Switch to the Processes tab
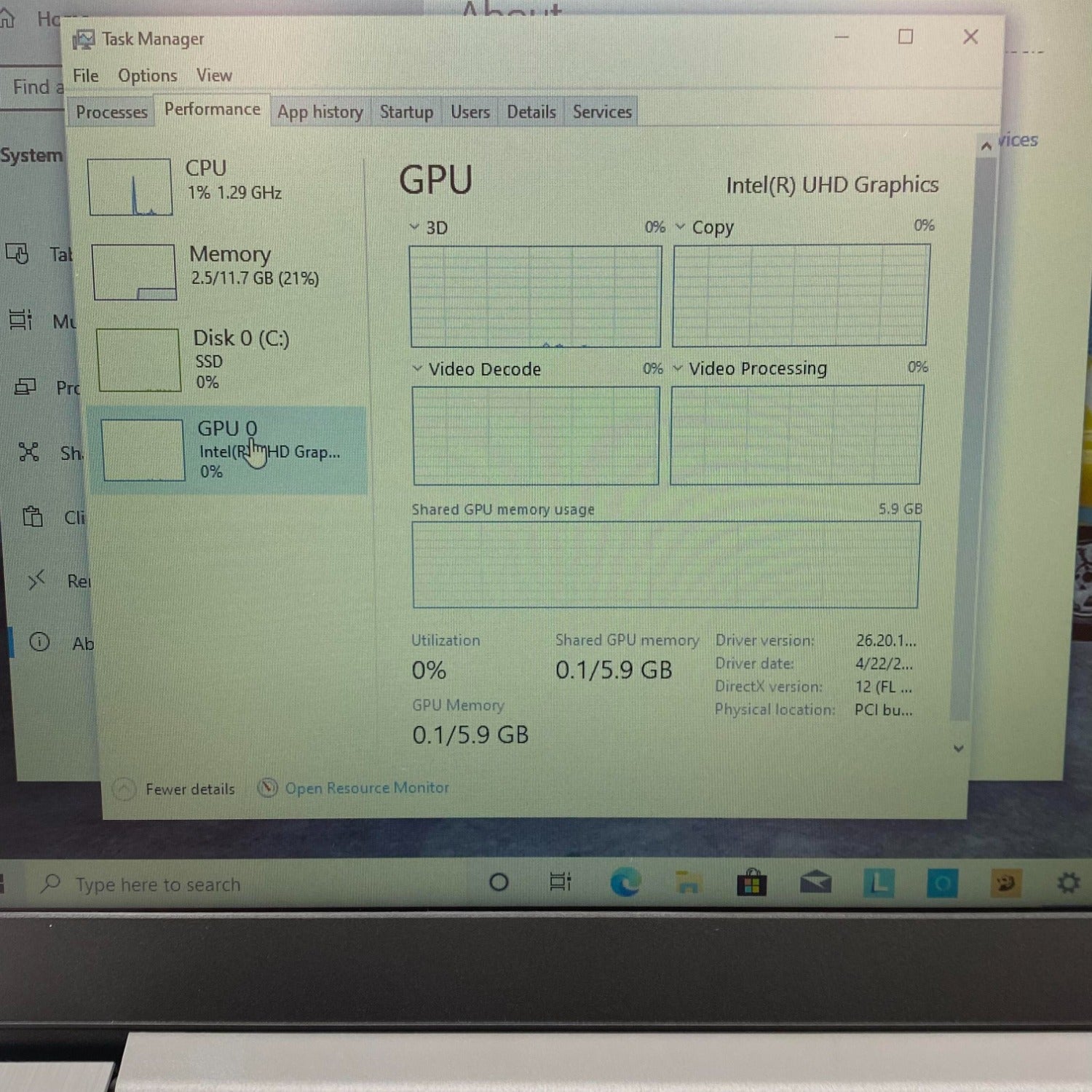 click(x=111, y=112)
